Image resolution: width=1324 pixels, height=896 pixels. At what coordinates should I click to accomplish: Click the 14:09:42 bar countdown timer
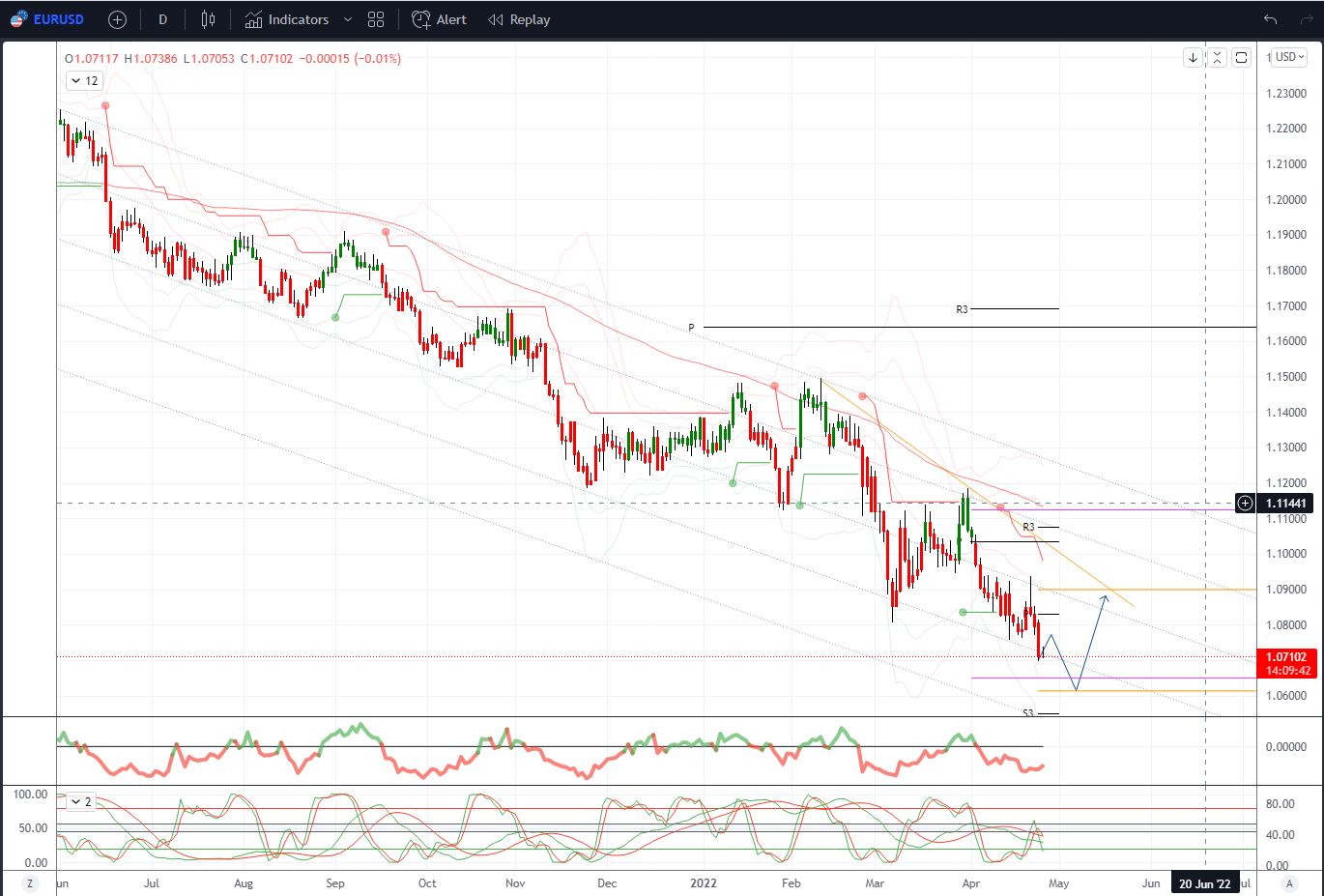click(1286, 670)
